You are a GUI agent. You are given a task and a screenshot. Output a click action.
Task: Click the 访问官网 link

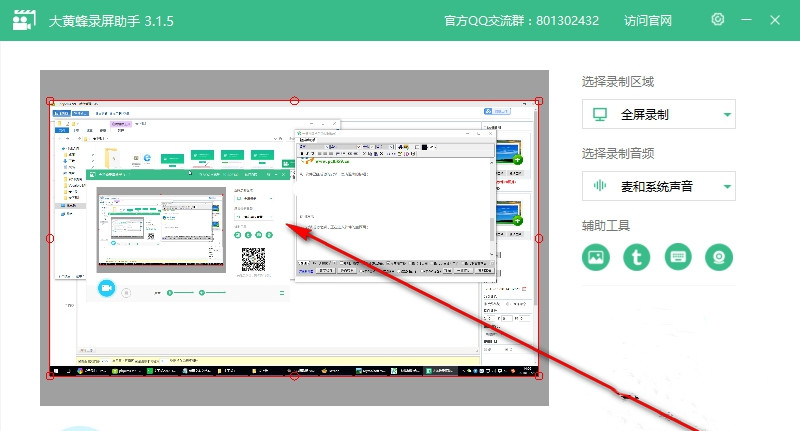click(648, 21)
